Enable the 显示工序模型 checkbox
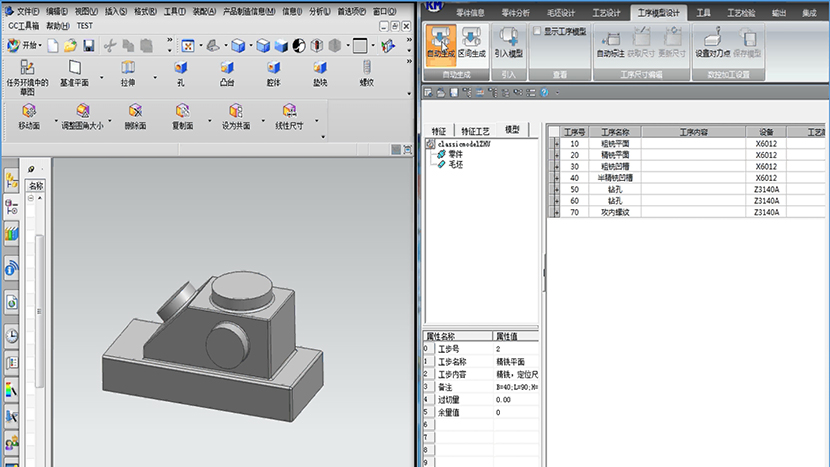Image resolution: width=830 pixels, height=467 pixels. [x=537, y=32]
